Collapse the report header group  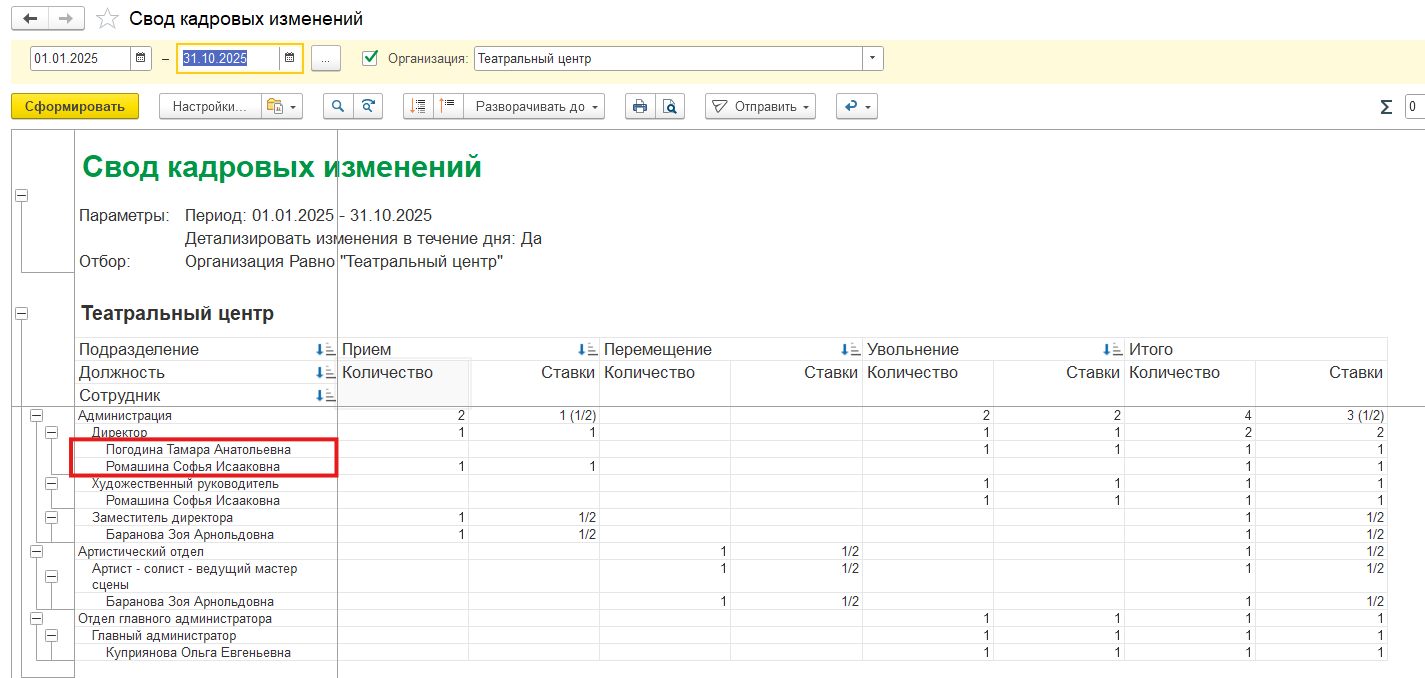[x=21, y=196]
